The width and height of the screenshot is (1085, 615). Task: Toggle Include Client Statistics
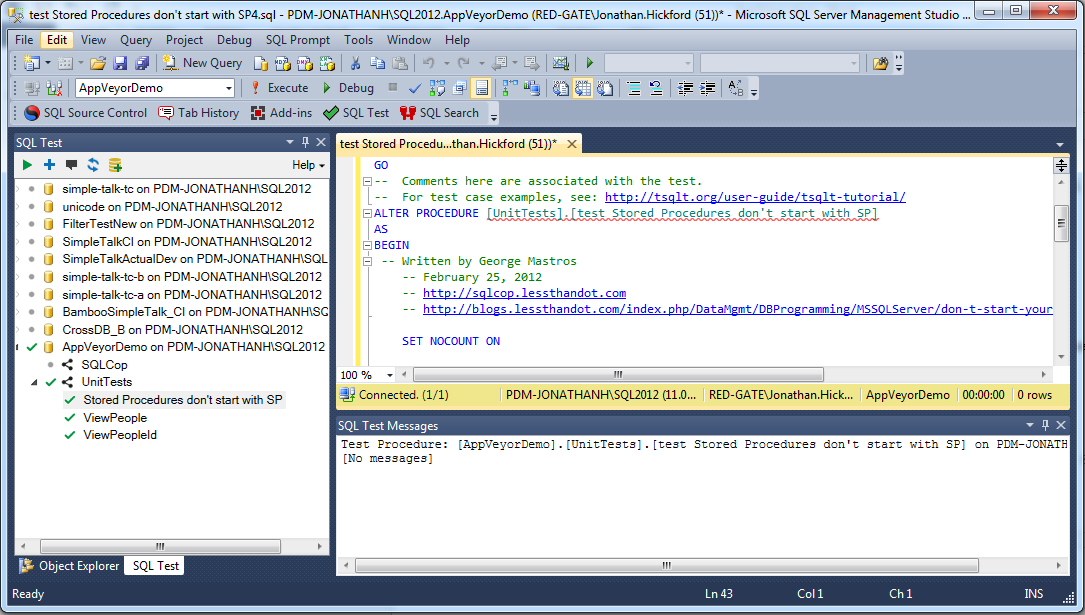pos(532,88)
